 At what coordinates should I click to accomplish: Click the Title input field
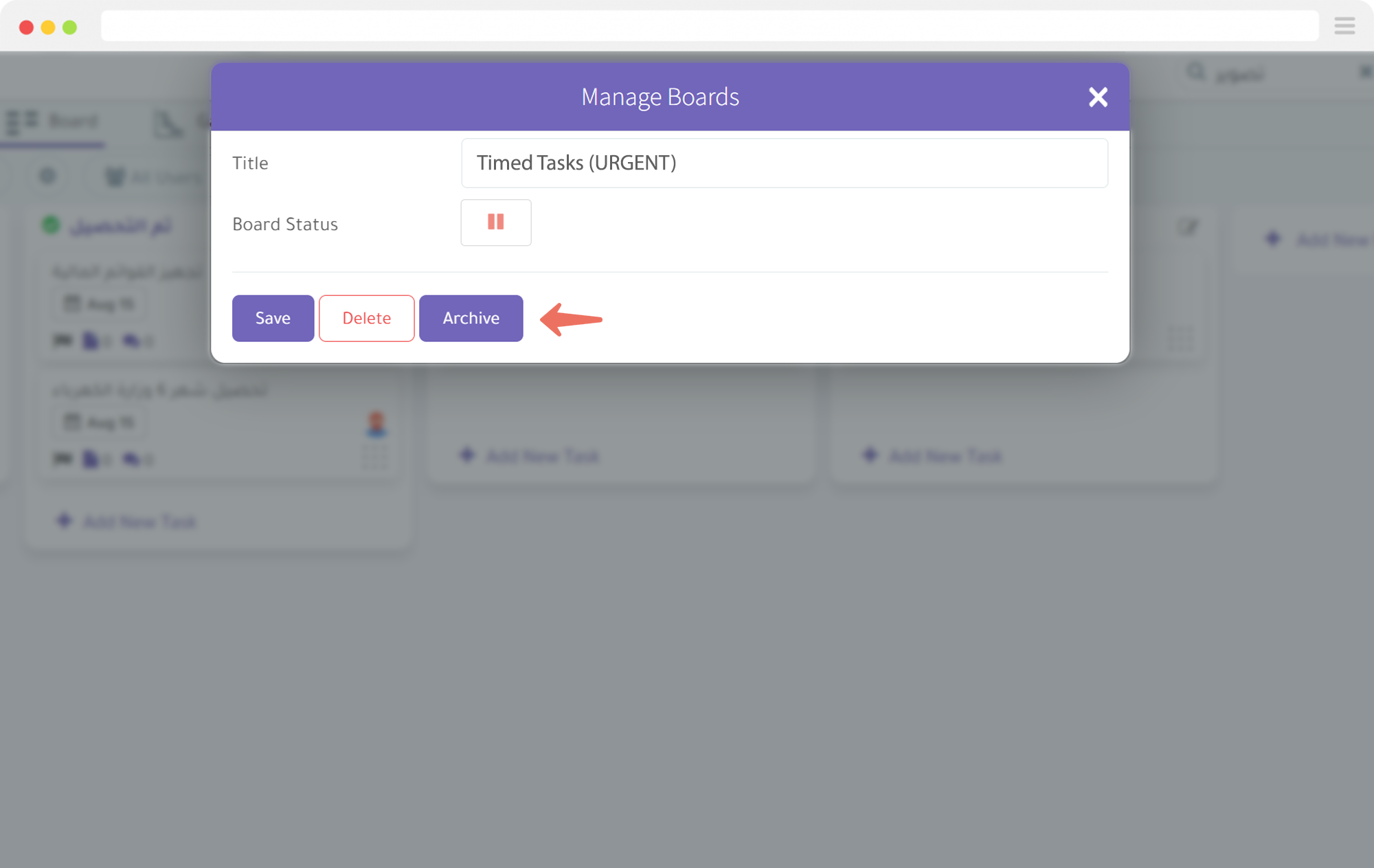click(x=785, y=163)
